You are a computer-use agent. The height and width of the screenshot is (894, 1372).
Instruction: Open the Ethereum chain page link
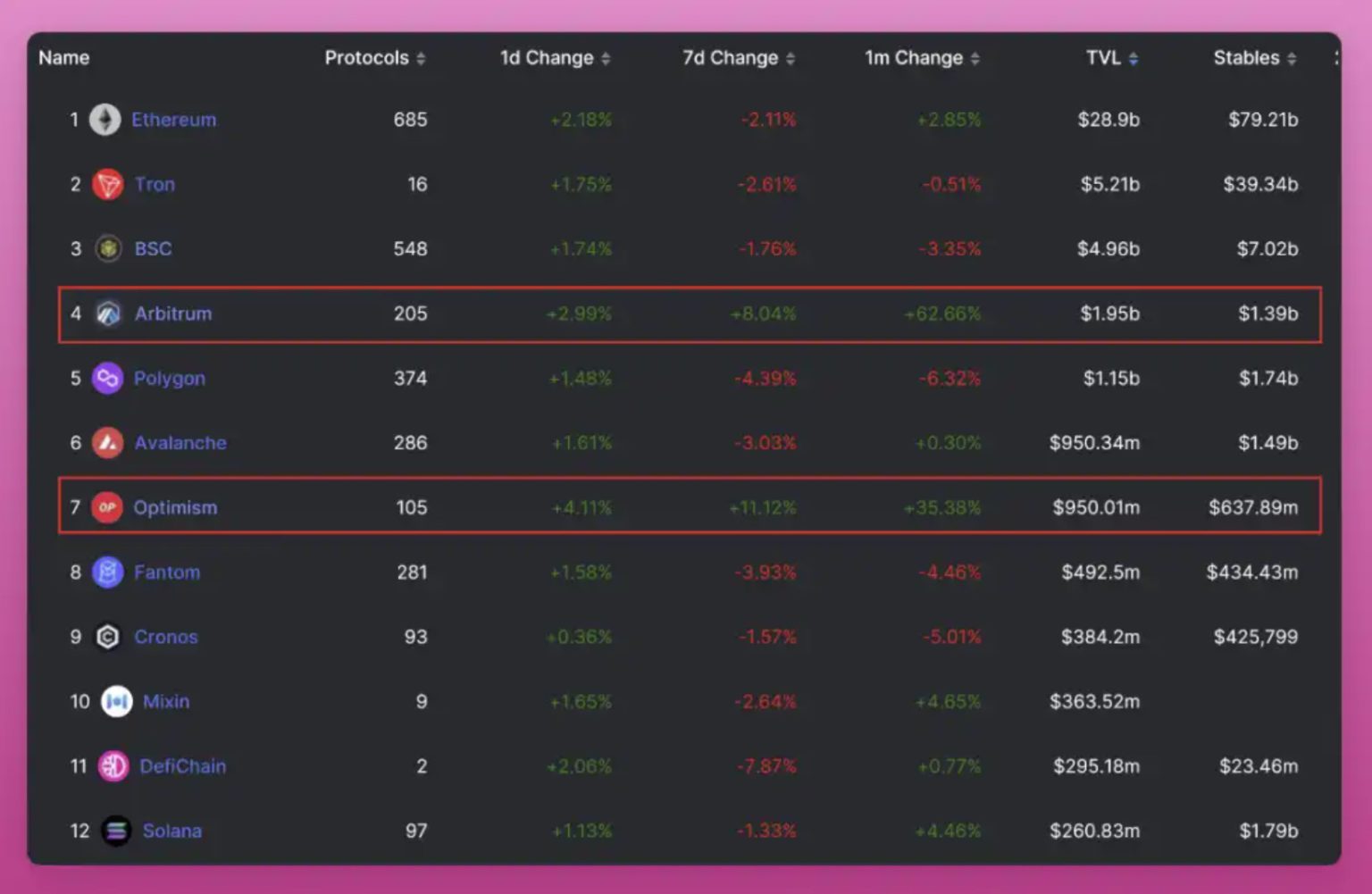point(173,119)
